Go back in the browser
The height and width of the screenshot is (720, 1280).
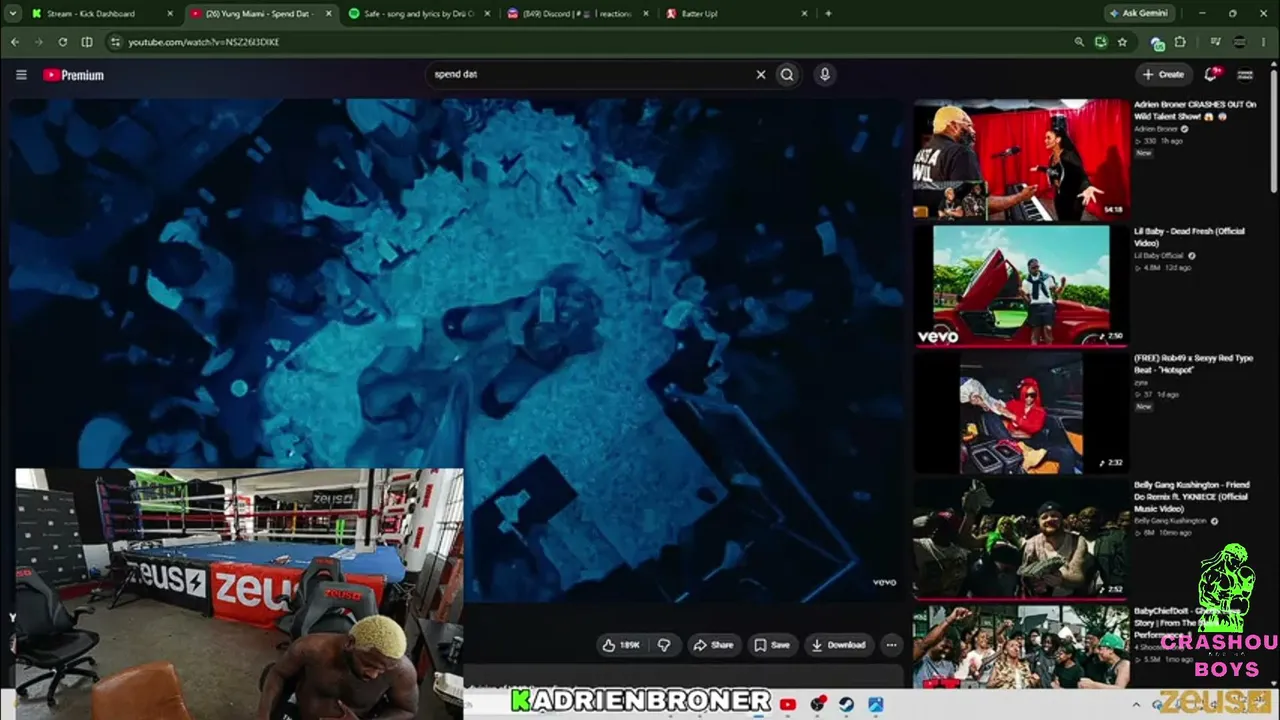pos(15,42)
